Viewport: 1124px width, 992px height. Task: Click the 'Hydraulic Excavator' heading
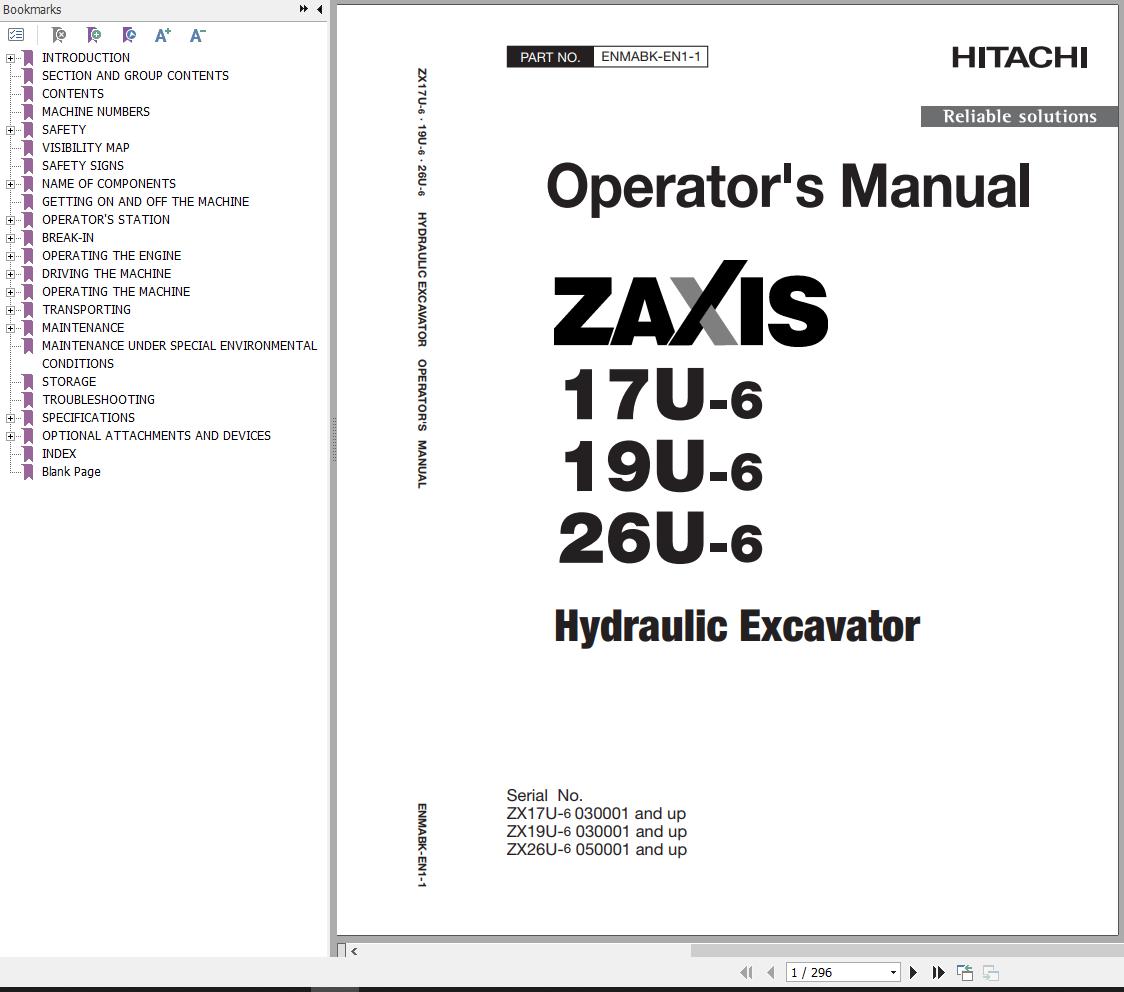point(737,626)
